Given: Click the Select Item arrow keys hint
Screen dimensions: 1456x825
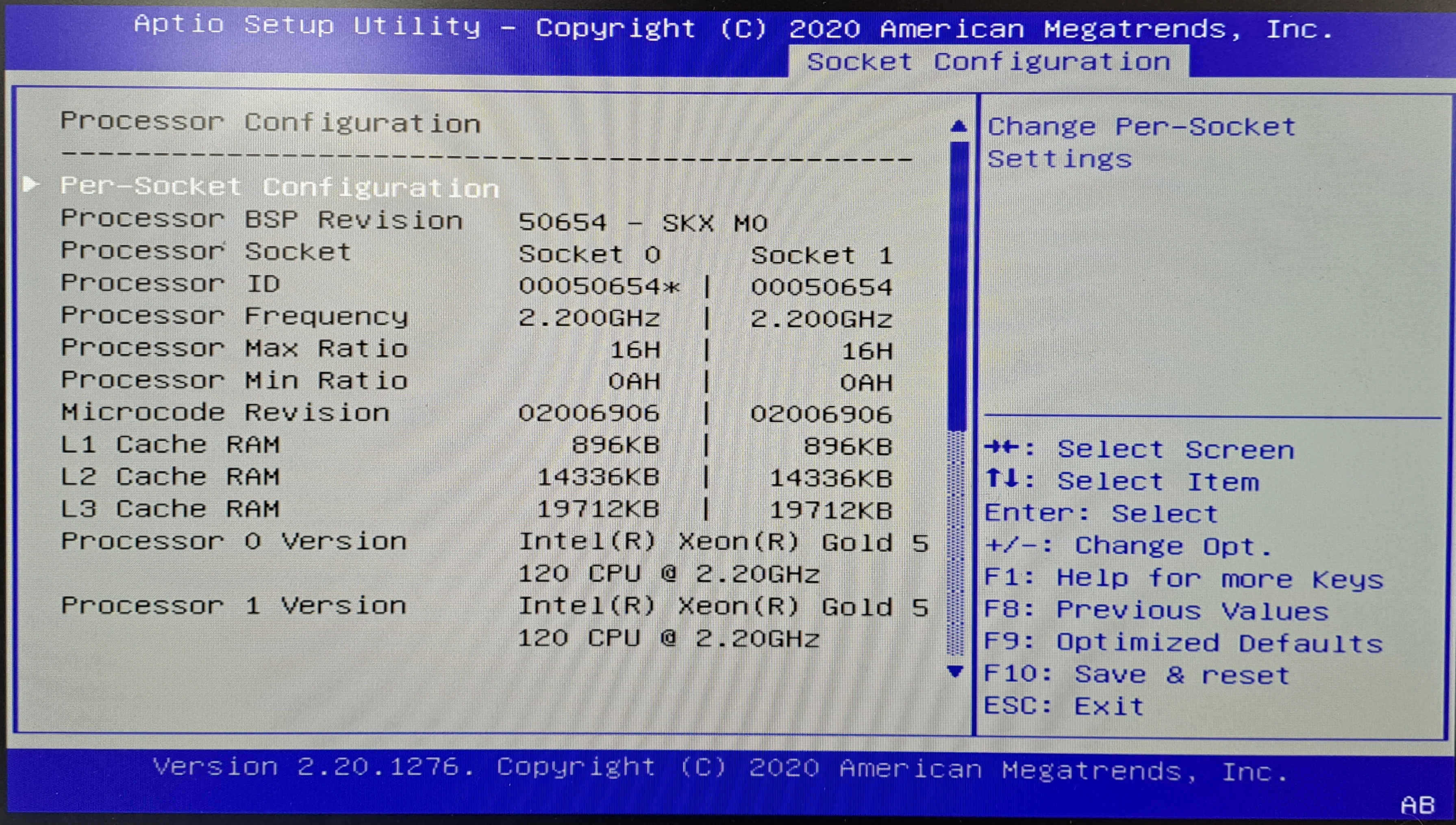Looking at the screenshot, I should [x=1122, y=482].
